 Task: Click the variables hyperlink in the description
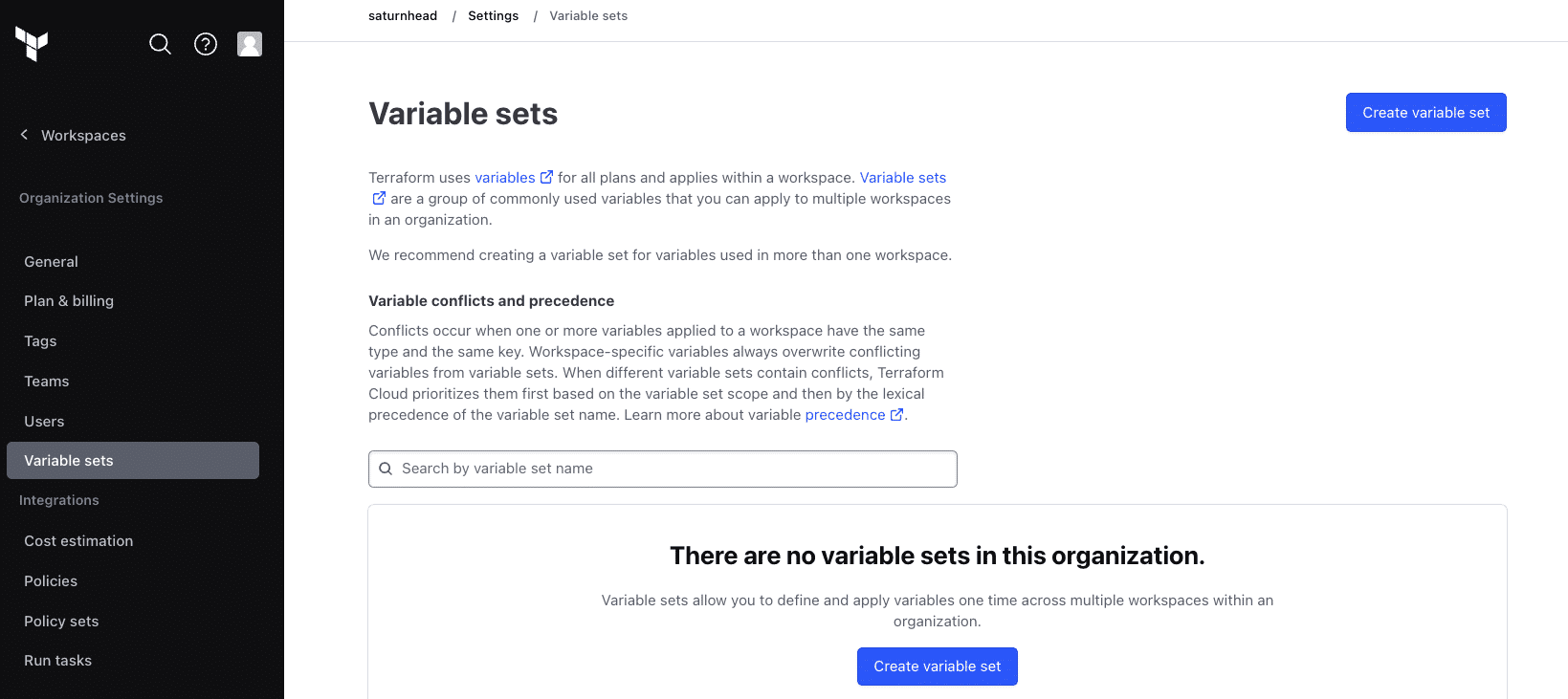pyautogui.click(x=504, y=176)
